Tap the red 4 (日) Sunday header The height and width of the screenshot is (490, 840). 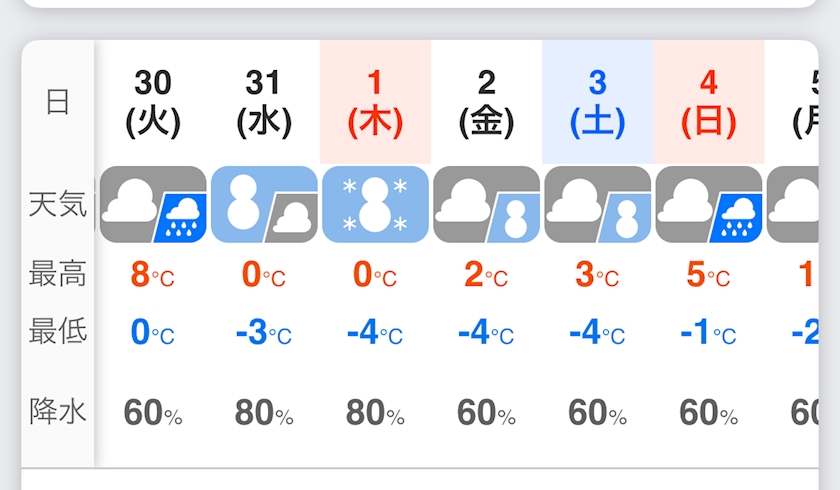point(709,104)
